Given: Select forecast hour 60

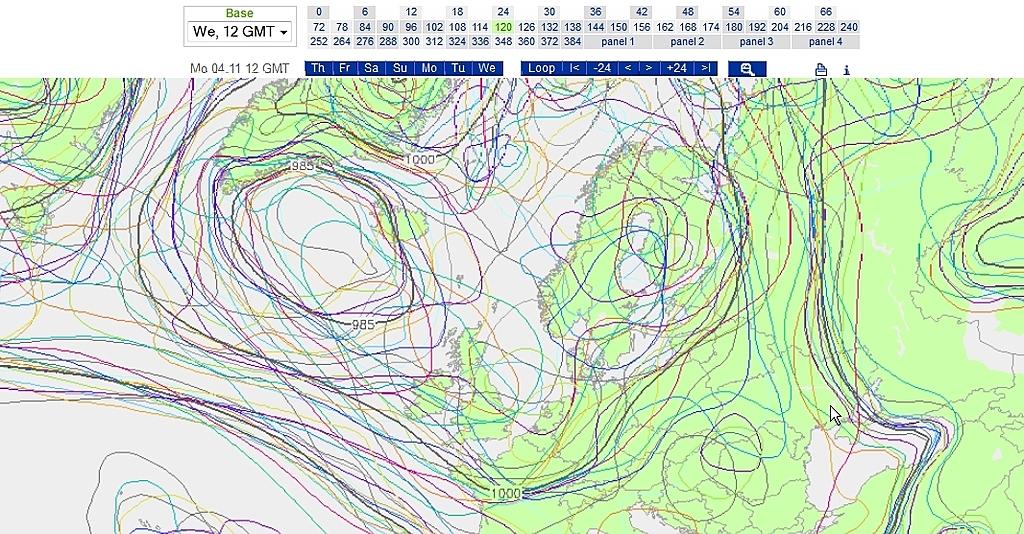Looking at the screenshot, I should tap(780, 12).
